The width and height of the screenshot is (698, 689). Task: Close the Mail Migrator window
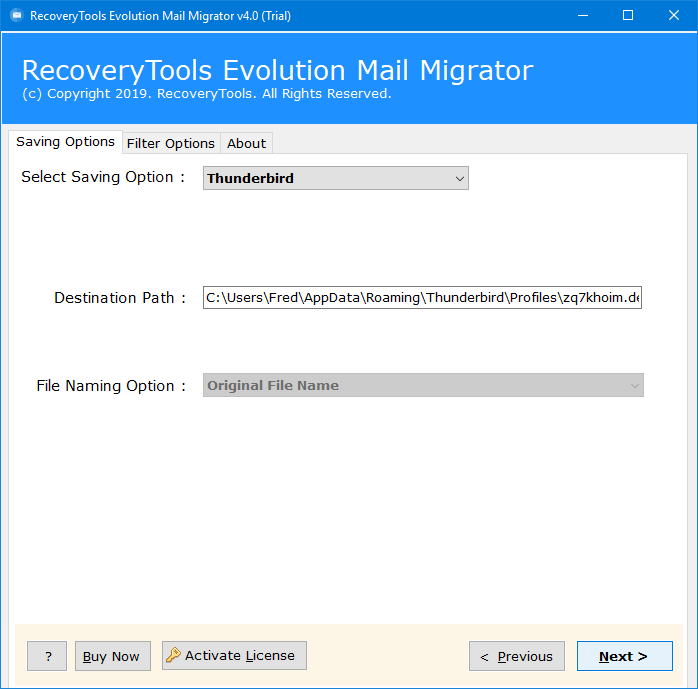coord(674,16)
